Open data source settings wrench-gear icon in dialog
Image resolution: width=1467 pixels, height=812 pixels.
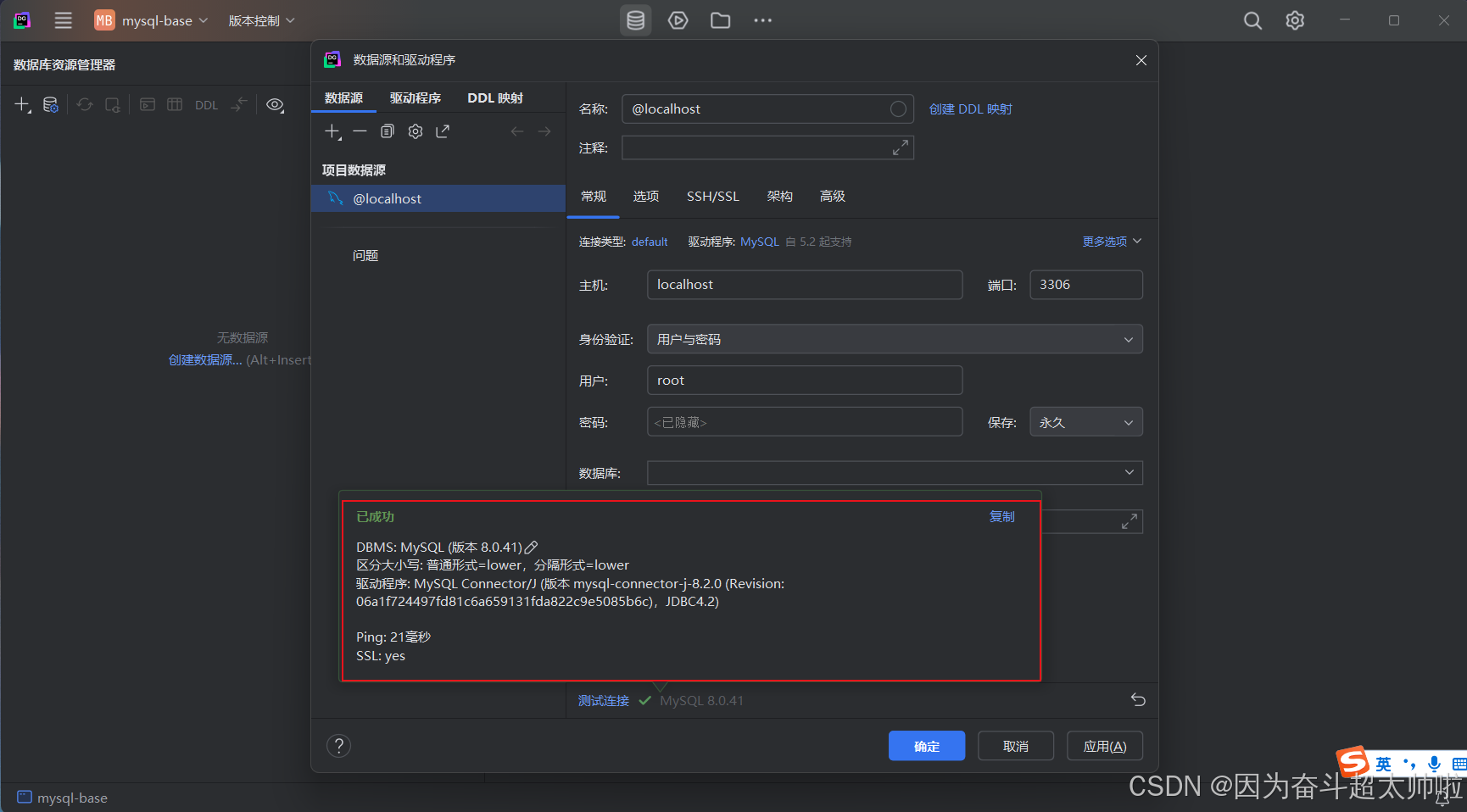coord(416,131)
